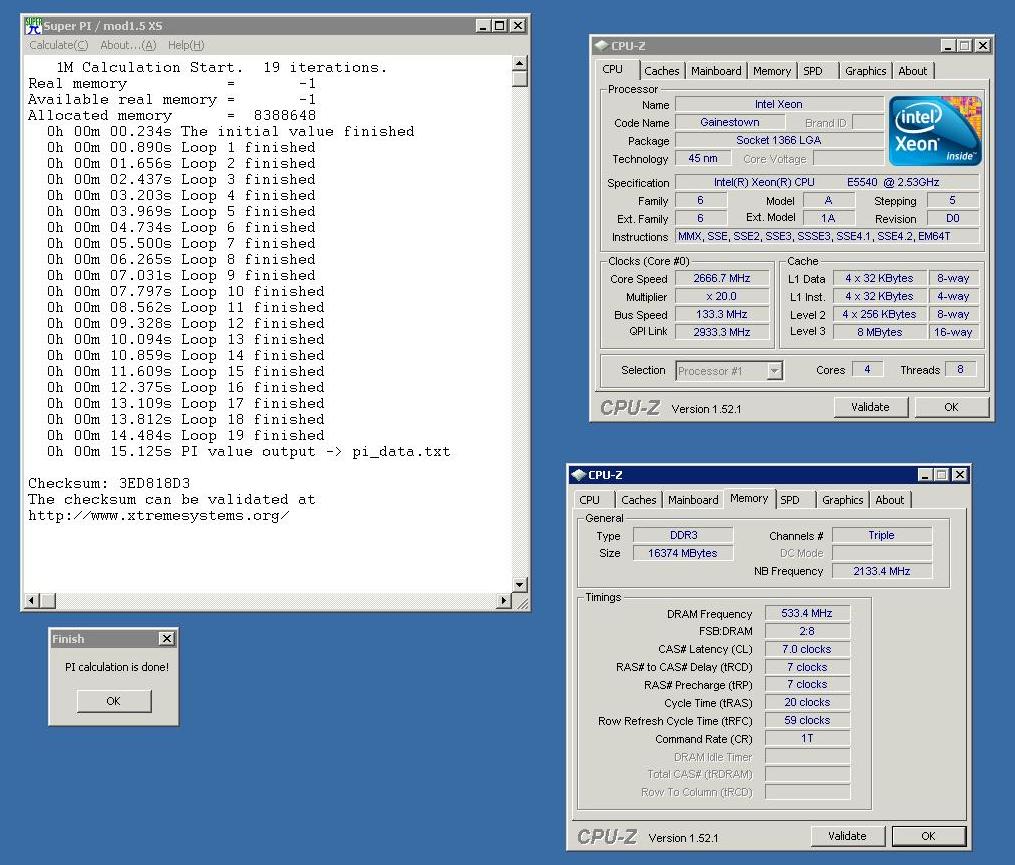This screenshot has width=1015, height=865.
Task: Click Validate in upper CPU-Z window
Action: [x=870, y=407]
